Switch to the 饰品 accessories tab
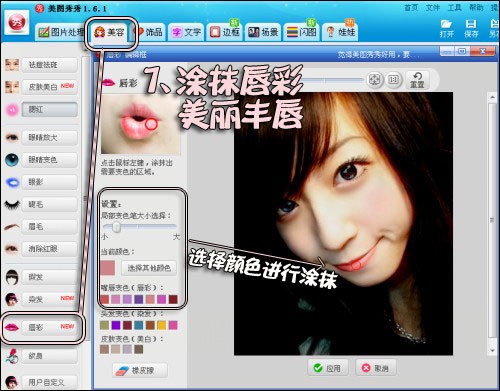This screenshot has width=500, height=391. [149, 32]
